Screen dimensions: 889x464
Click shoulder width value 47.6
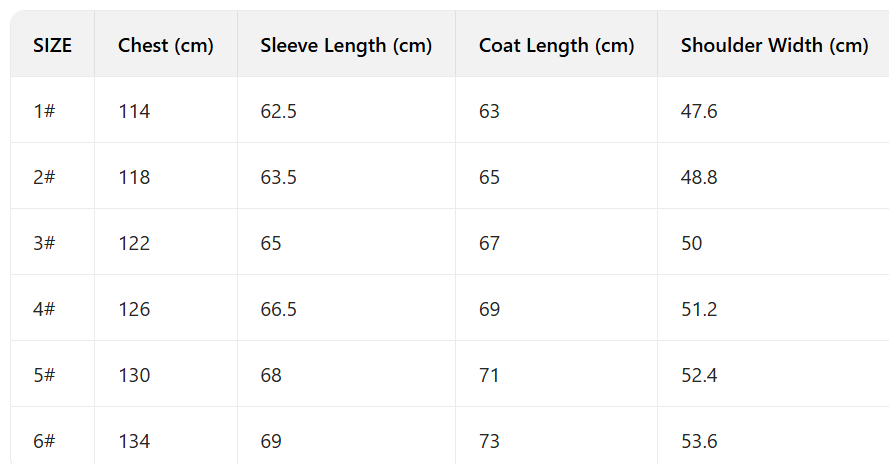tap(699, 111)
